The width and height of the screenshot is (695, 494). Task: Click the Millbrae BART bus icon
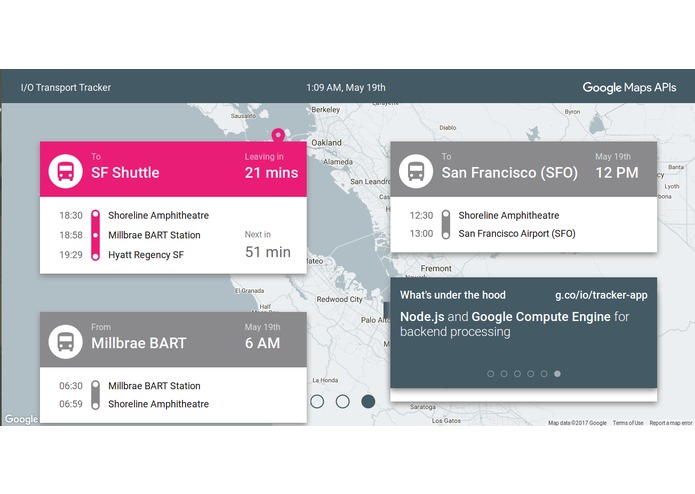[66, 342]
